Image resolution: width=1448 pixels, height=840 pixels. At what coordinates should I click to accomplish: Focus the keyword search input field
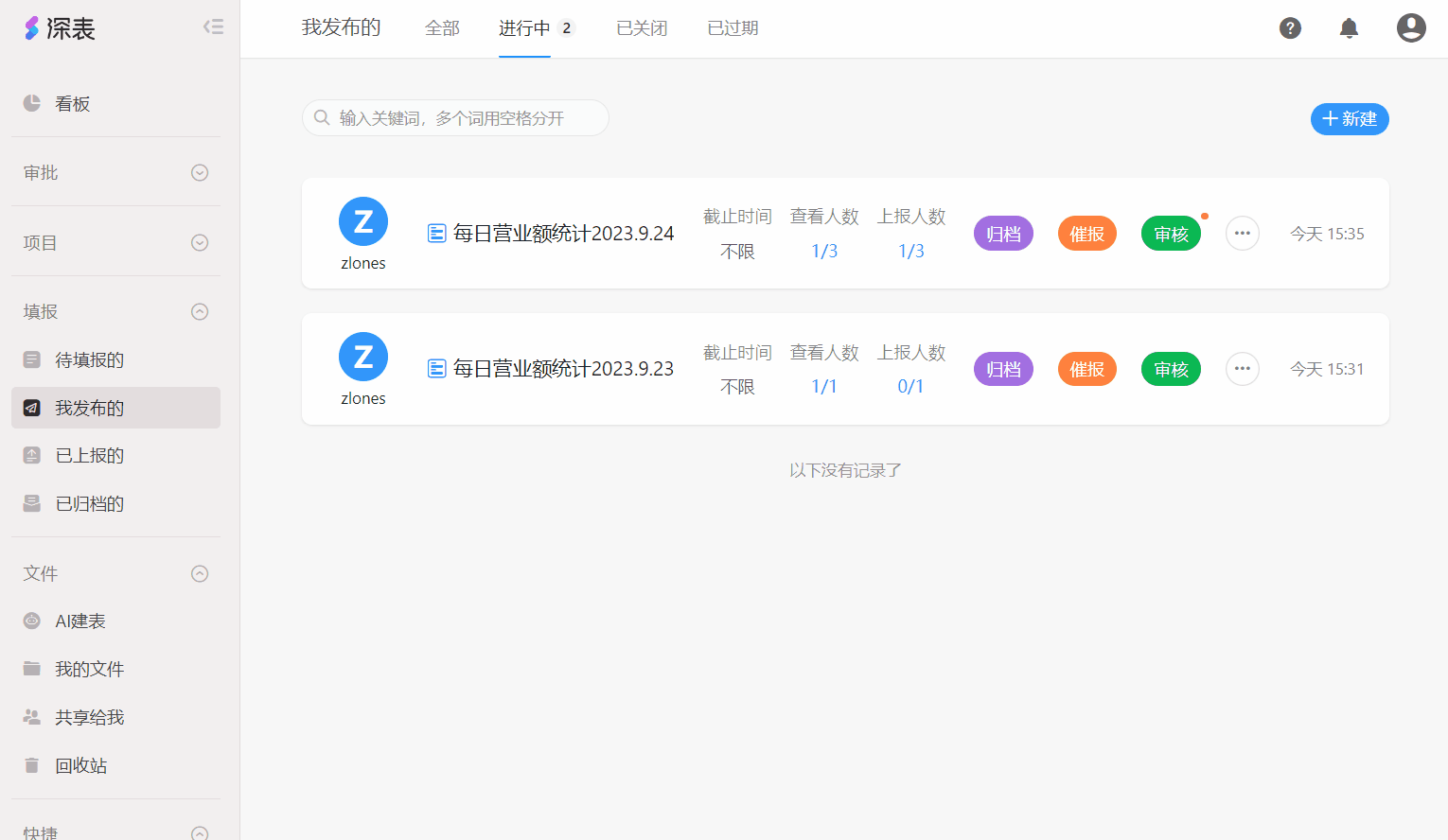pyautogui.click(x=464, y=118)
